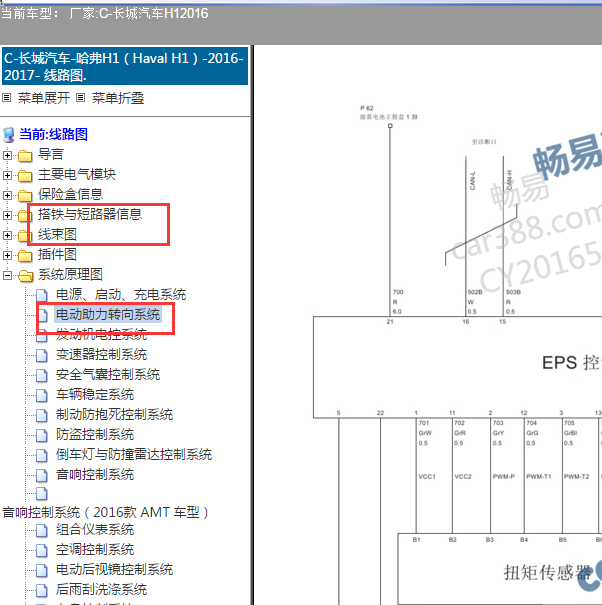Open the 组合仪表系统 diagram
The height and width of the screenshot is (605, 602).
(95, 529)
